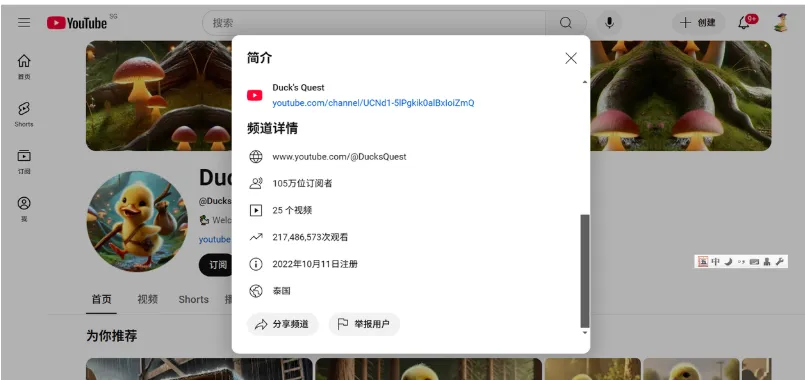Open the You section in sidebar
805x380 pixels.
24,209
